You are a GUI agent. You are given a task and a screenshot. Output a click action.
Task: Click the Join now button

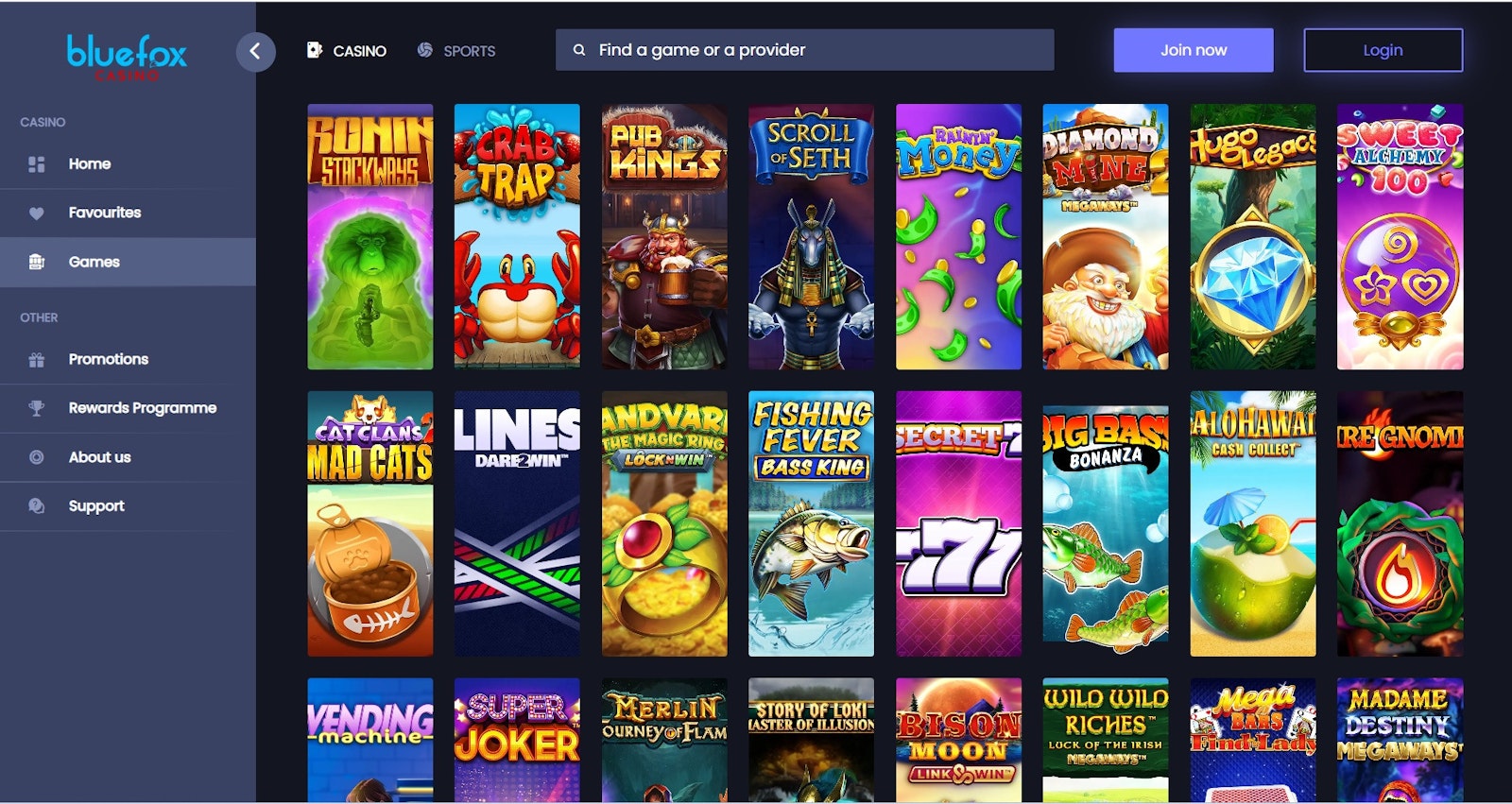tap(1194, 50)
